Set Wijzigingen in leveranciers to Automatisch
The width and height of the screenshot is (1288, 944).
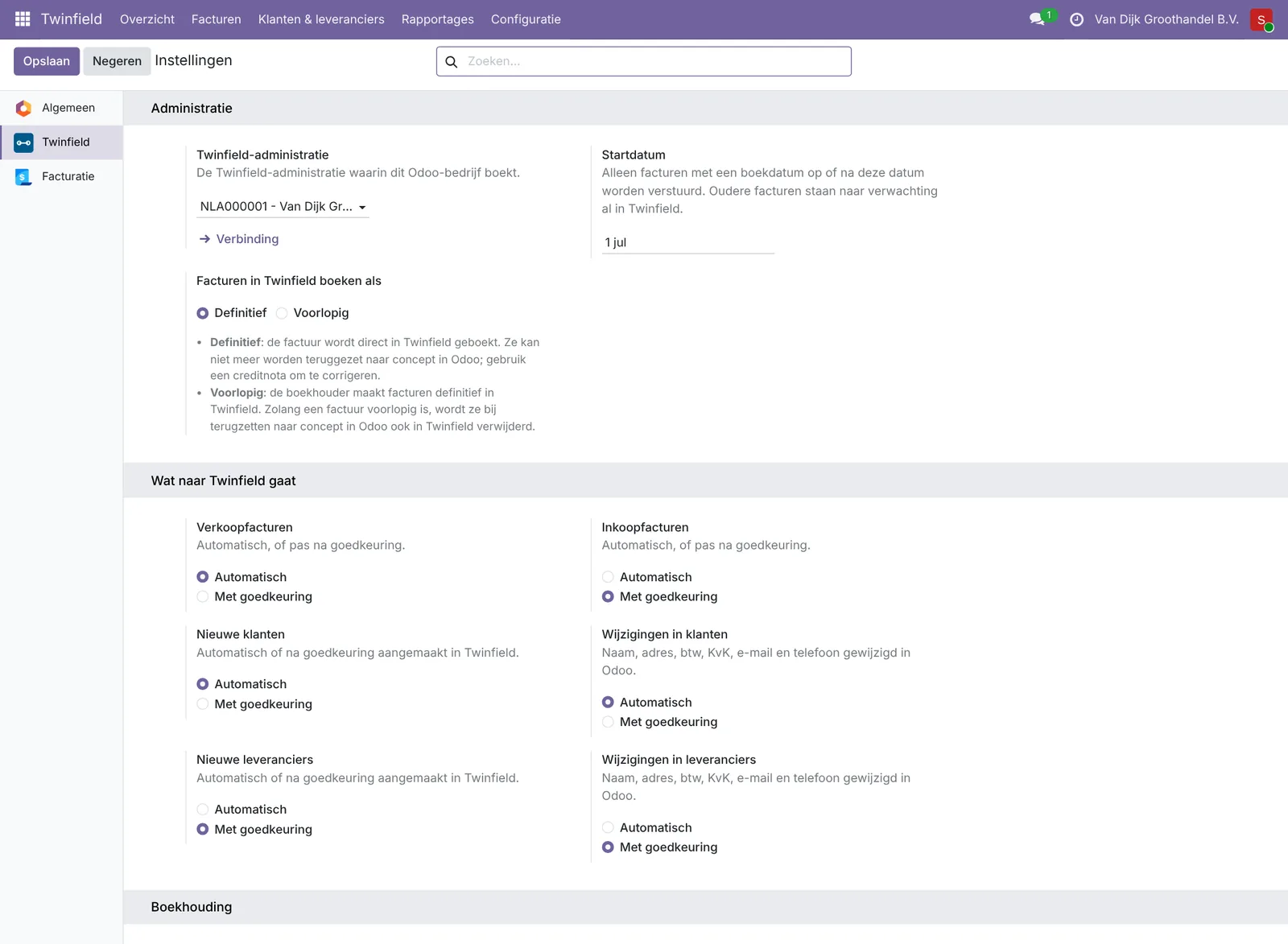pos(608,827)
